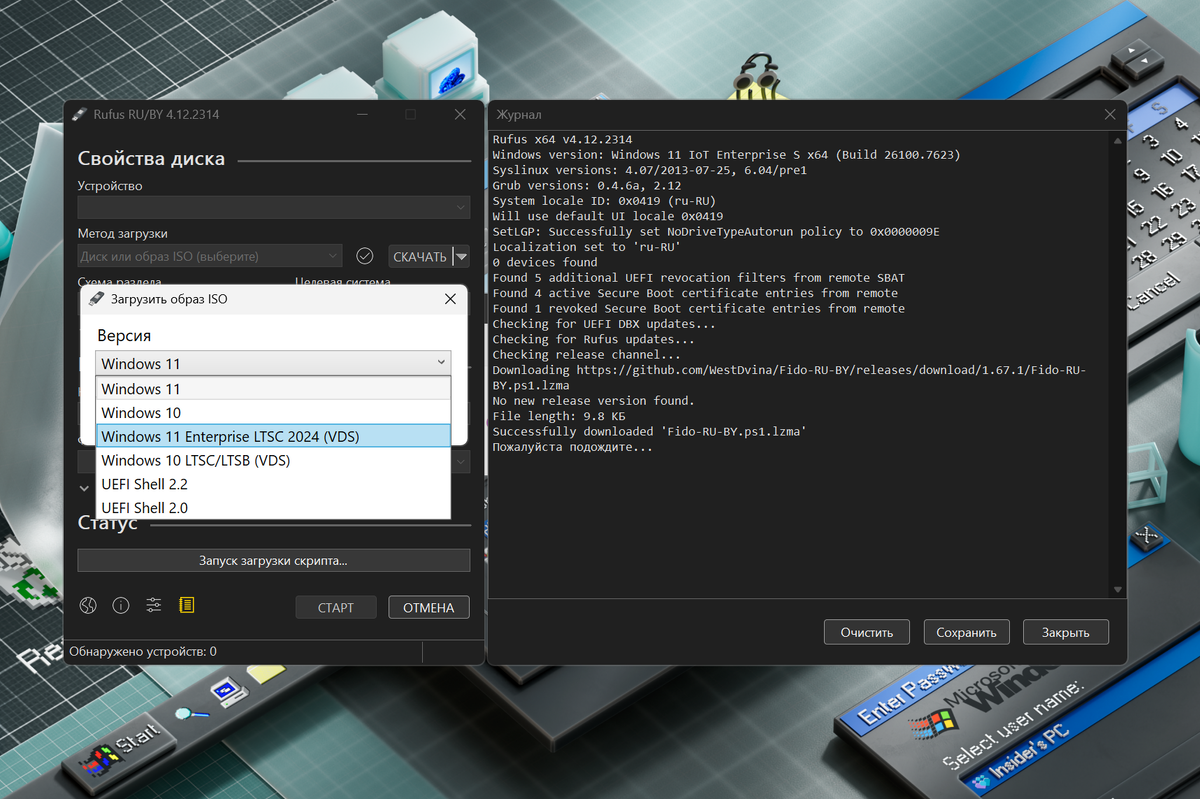1200x799 pixels.
Task: Click the '0 devices found' log line
Action: pos(545,262)
